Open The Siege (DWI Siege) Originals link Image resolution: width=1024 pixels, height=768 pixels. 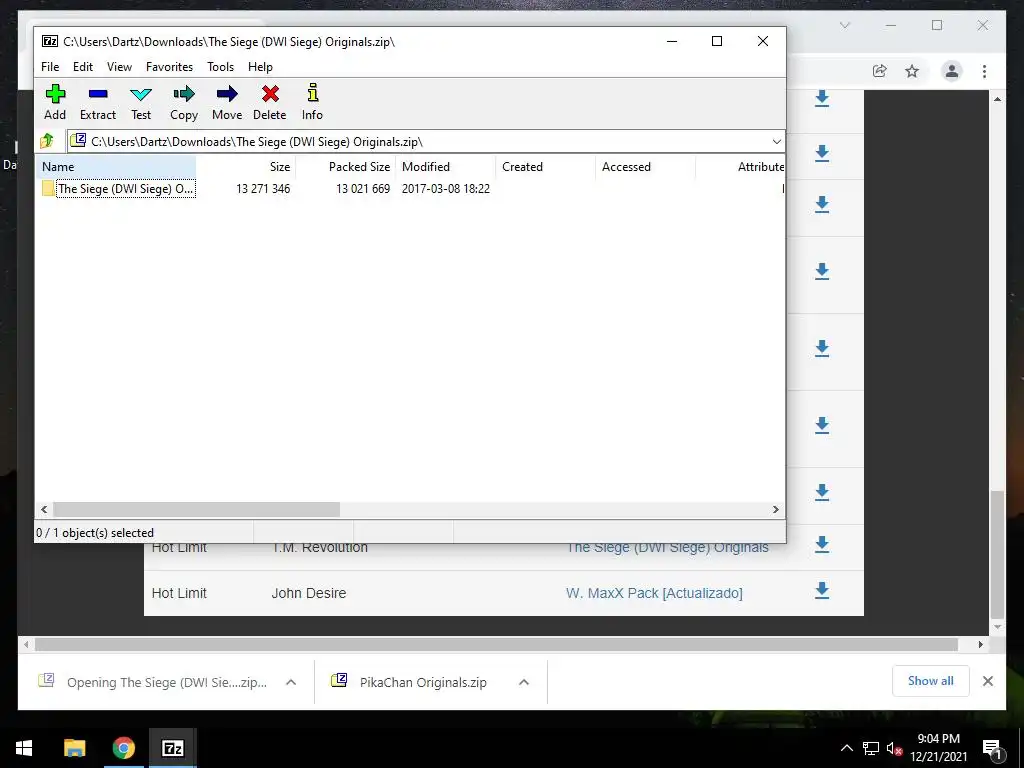tap(667, 549)
